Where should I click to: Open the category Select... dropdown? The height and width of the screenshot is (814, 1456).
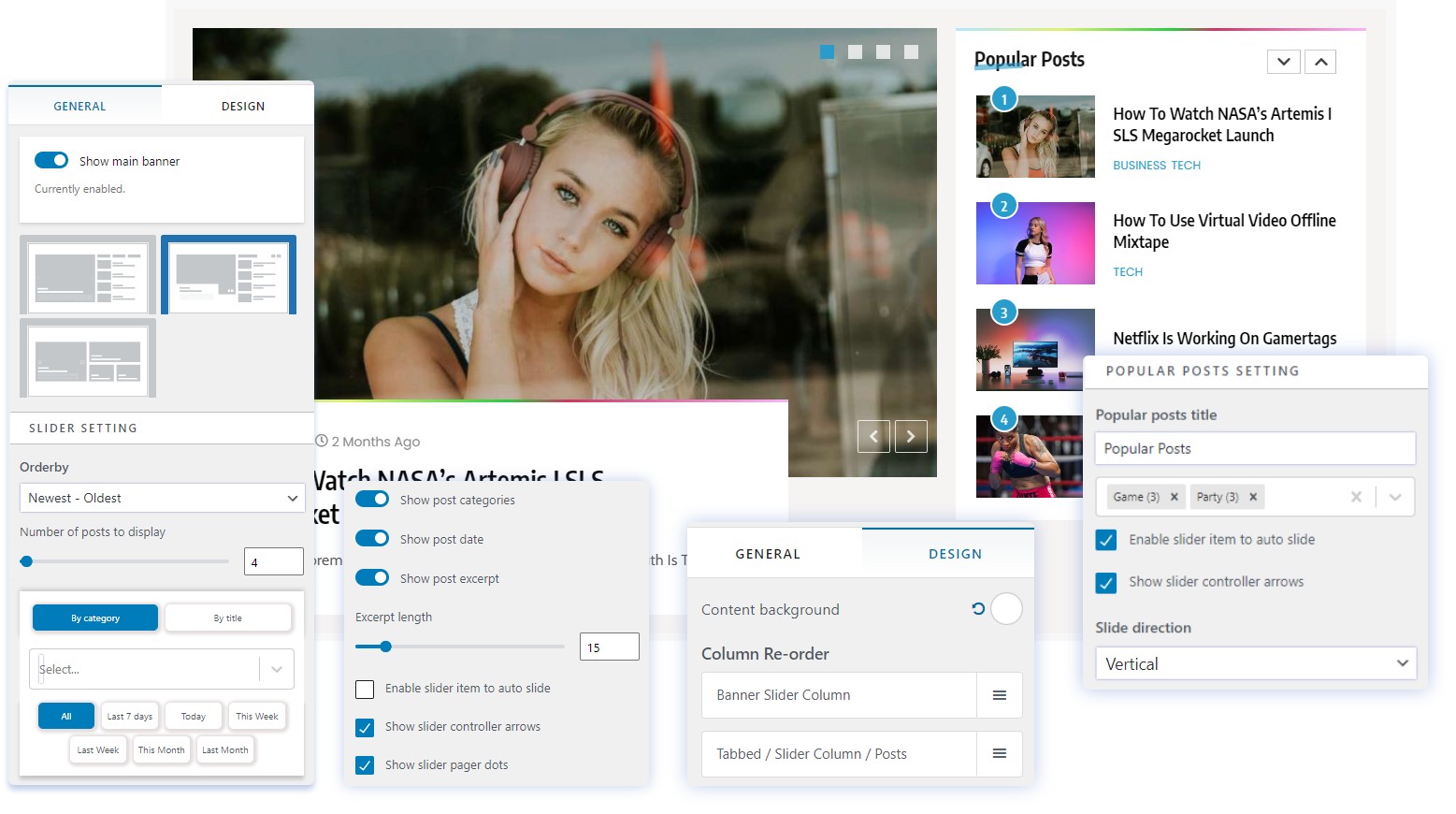[162, 669]
